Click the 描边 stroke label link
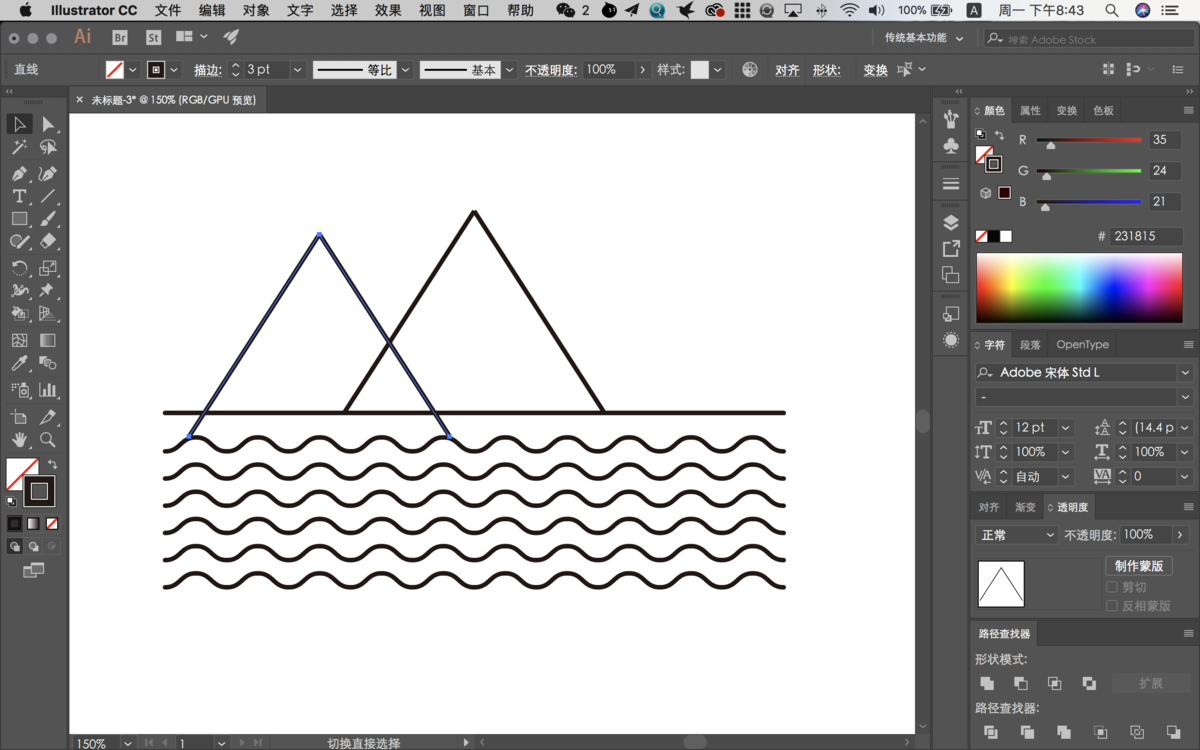This screenshot has height=750, width=1200. tap(207, 70)
